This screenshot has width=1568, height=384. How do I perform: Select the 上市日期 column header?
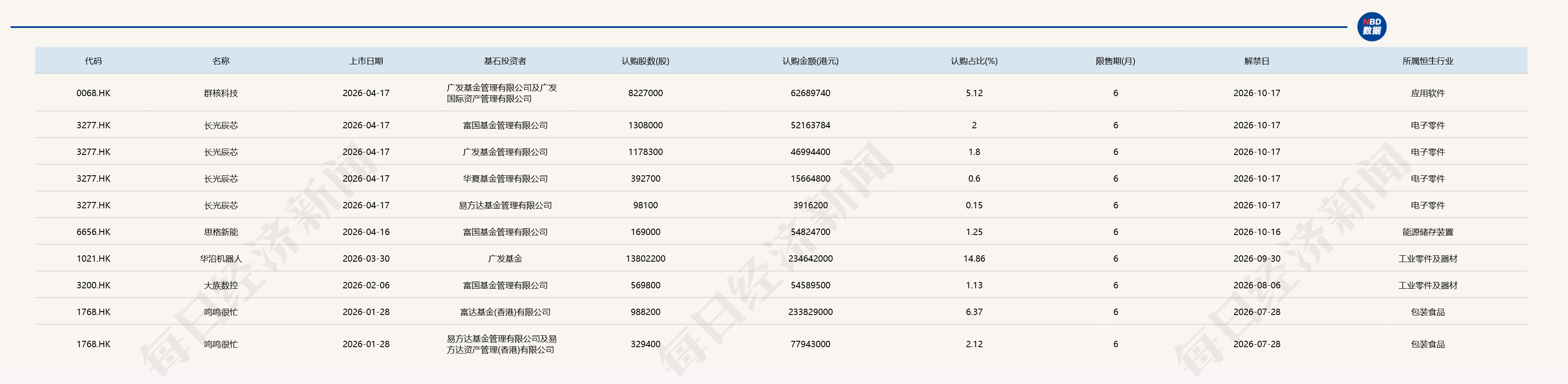[366, 61]
